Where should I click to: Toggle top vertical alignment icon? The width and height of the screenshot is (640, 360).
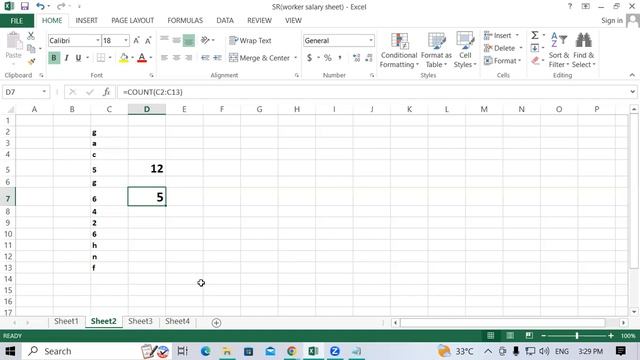coord(164,40)
